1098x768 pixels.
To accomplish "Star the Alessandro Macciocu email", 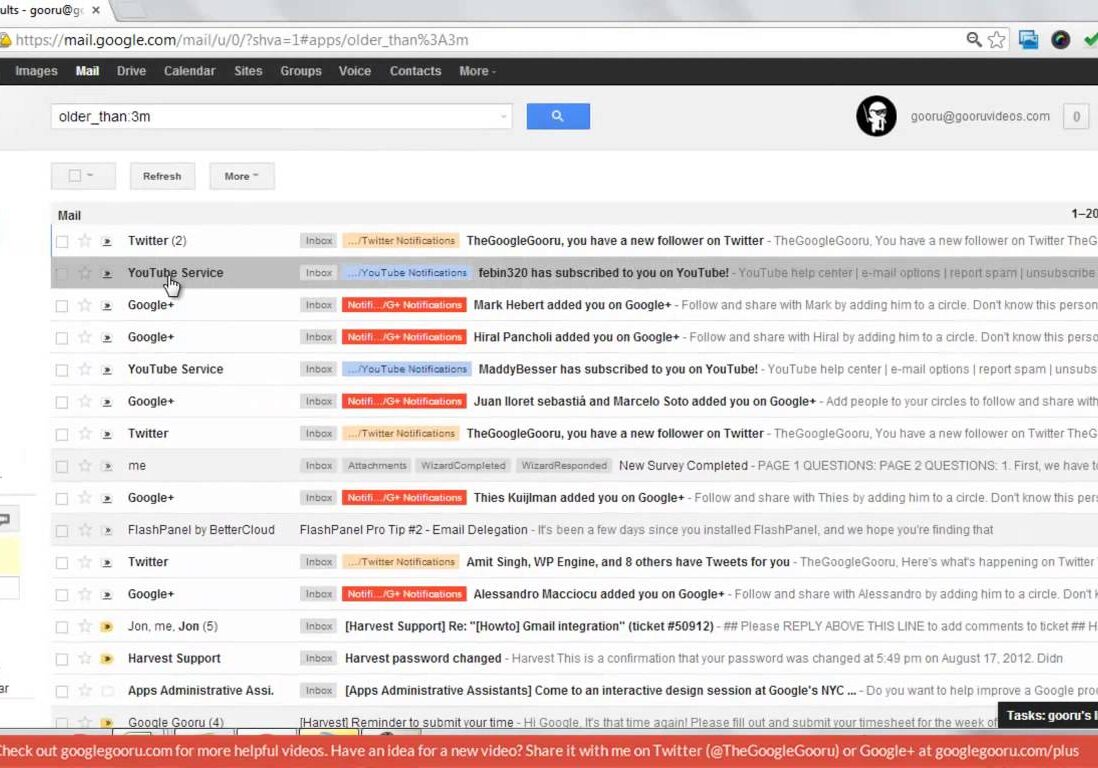I will [85, 594].
